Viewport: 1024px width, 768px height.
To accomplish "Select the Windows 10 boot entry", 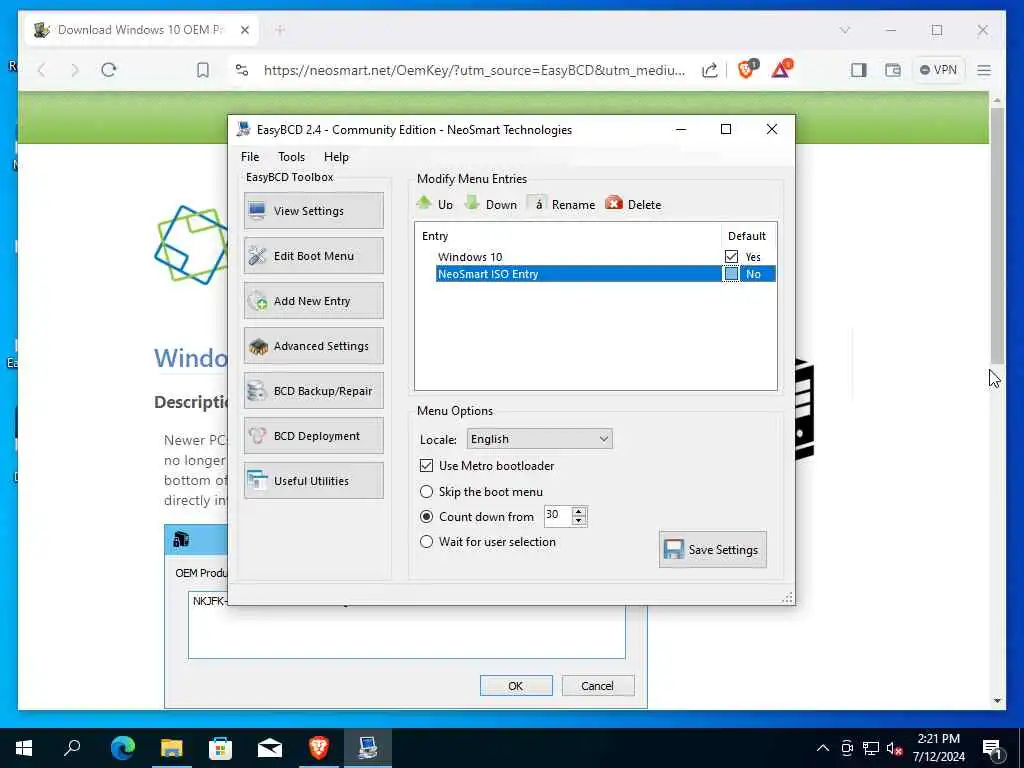I will click(x=470, y=257).
